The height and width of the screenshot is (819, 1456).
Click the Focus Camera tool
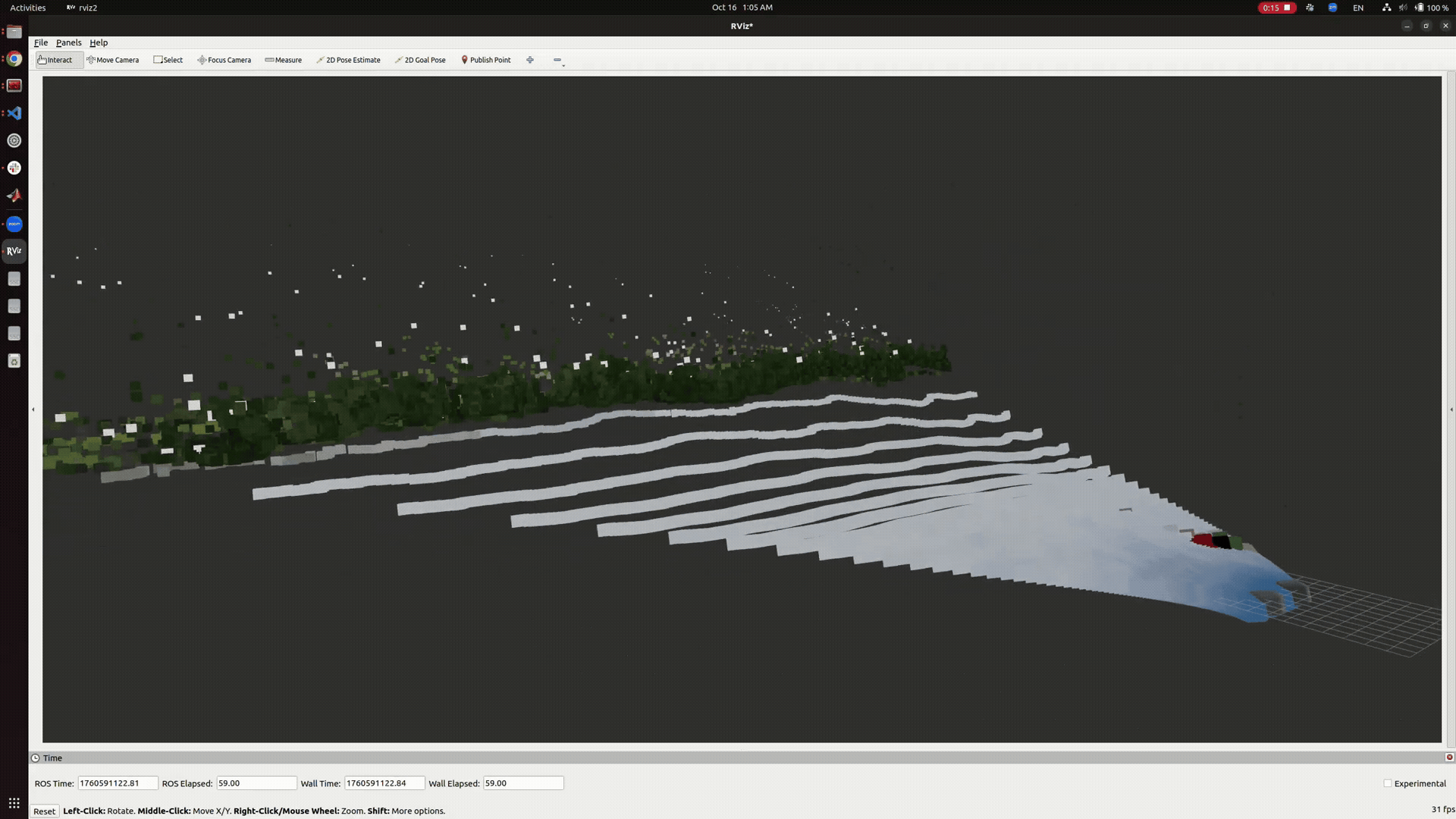click(x=224, y=60)
